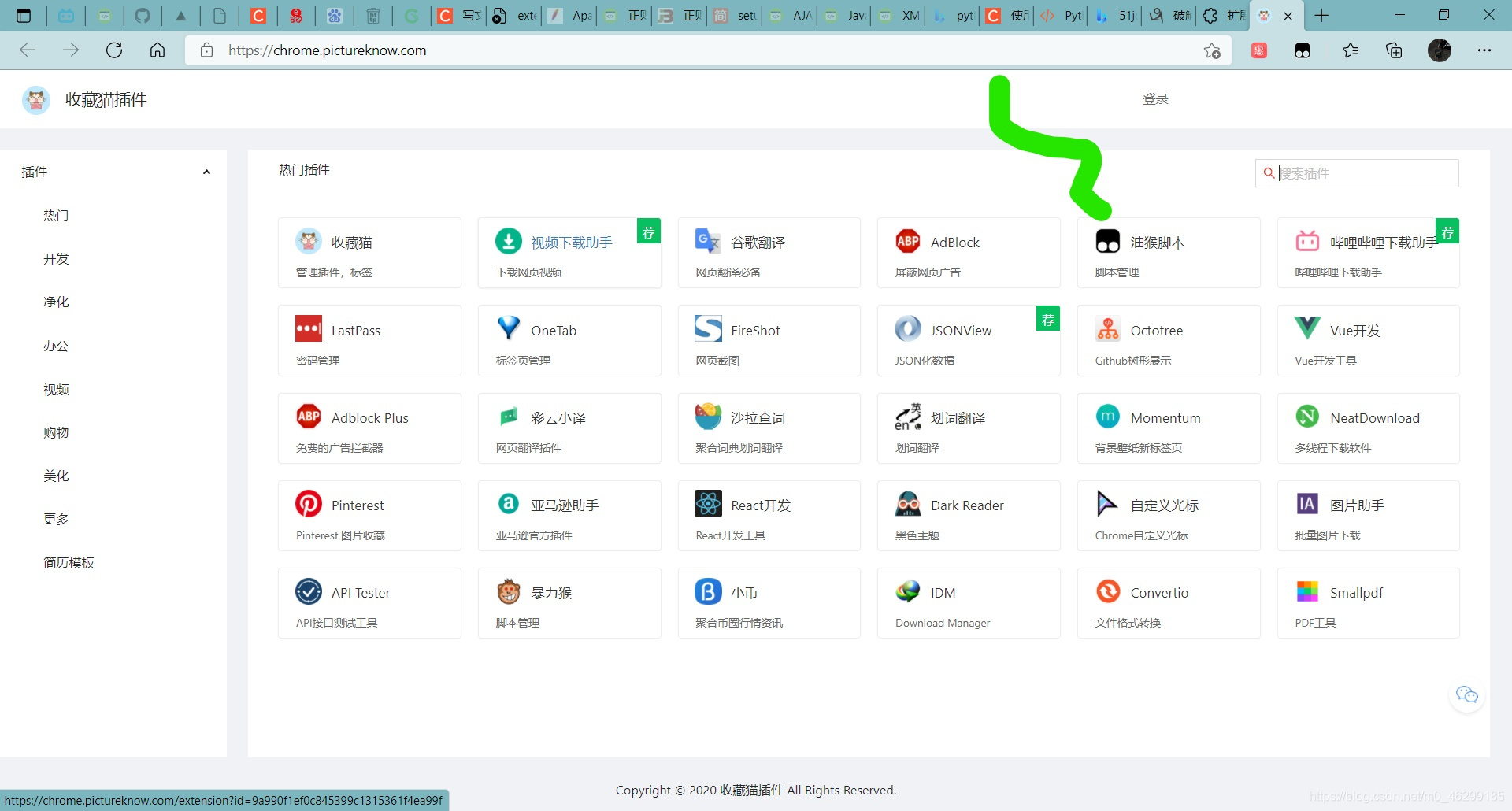1512x811 pixels.
Task: Click the 哔哩哔哩下载助手 pink TV icon
Action: pyautogui.click(x=1307, y=242)
